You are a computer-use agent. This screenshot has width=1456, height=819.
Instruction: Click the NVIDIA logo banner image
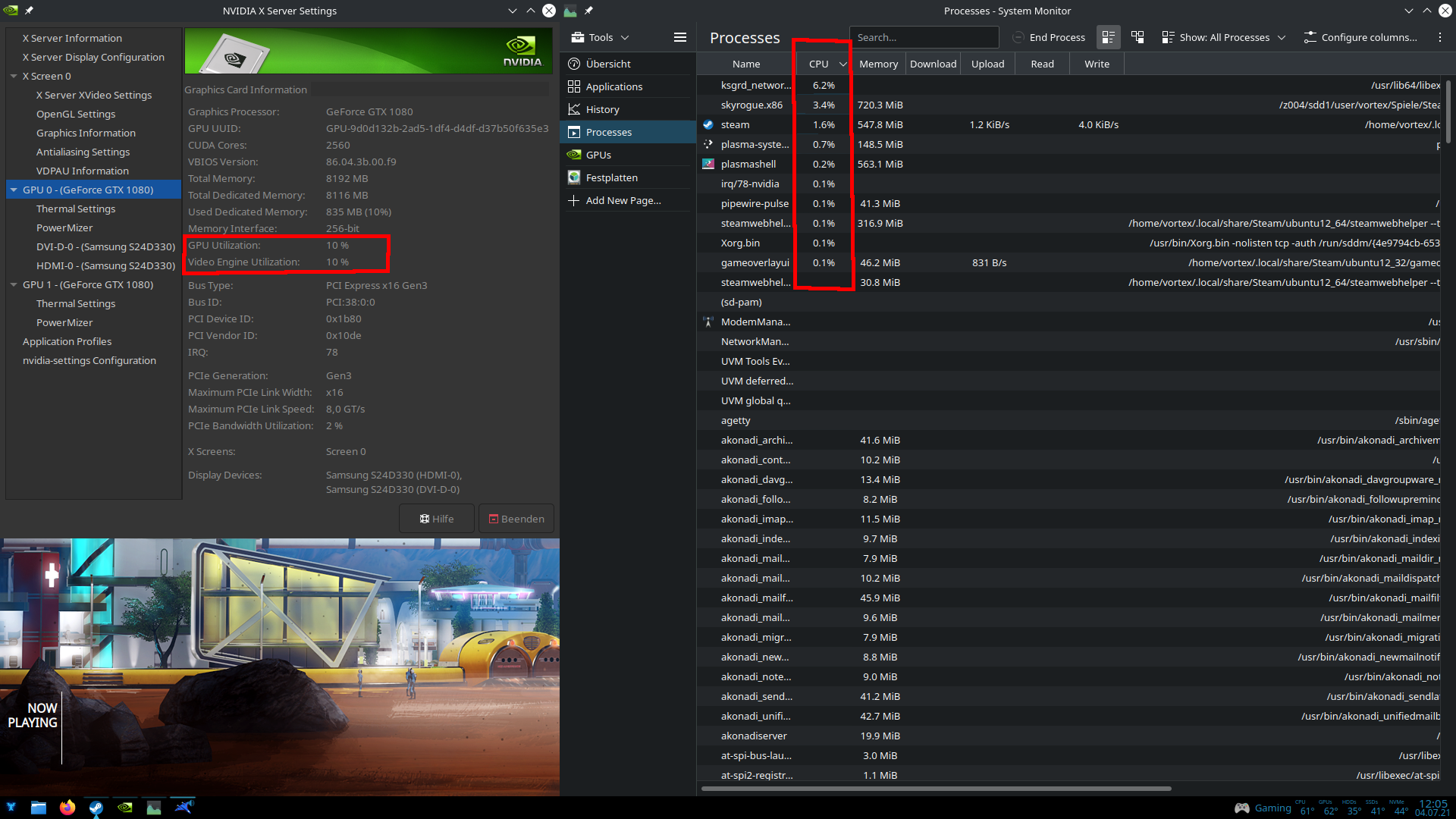[369, 51]
